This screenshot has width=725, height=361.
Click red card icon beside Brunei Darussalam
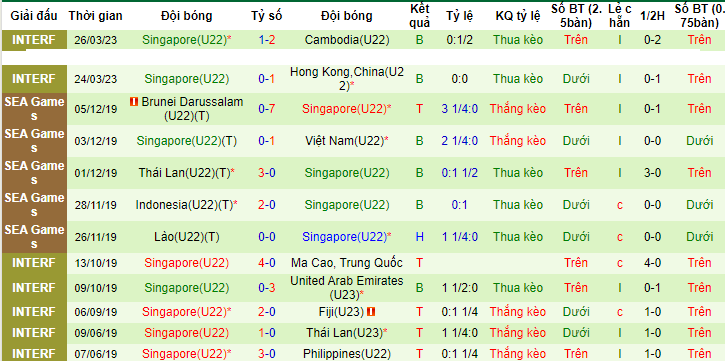click(134, 102)
